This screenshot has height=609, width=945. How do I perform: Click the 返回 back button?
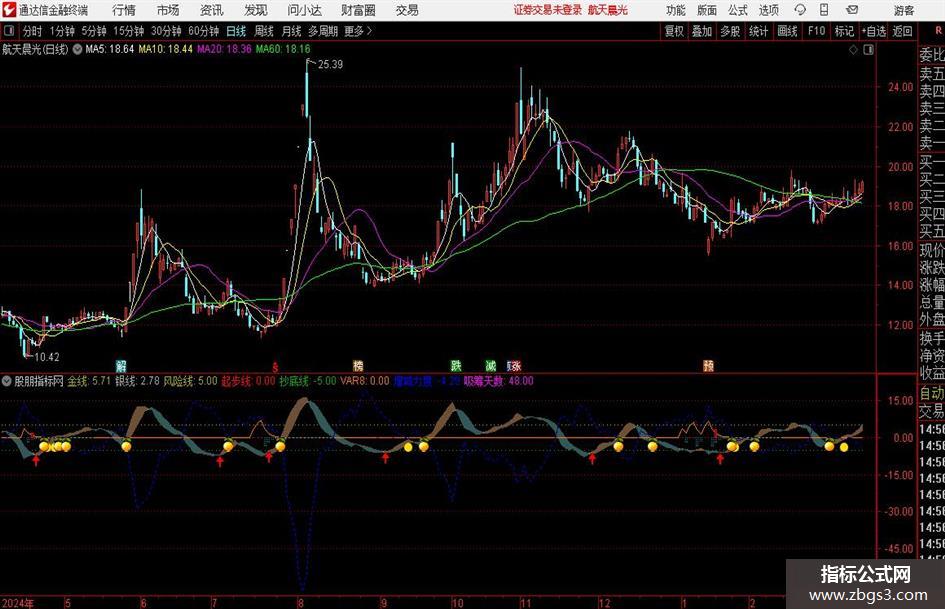[902, 31]
